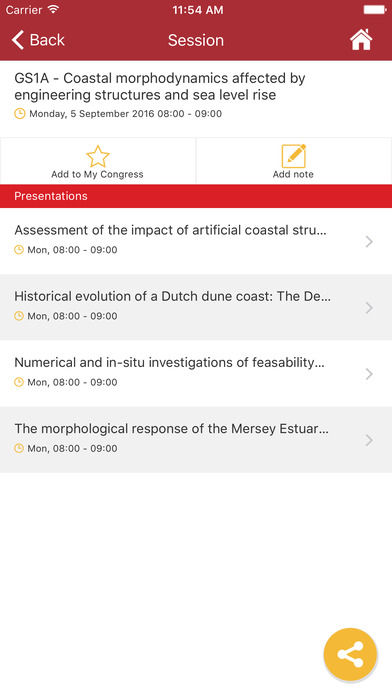The width and height of the screenshot is (392, 696).
Task: Tap the orange share floating button
Action: tap(350, 654)
